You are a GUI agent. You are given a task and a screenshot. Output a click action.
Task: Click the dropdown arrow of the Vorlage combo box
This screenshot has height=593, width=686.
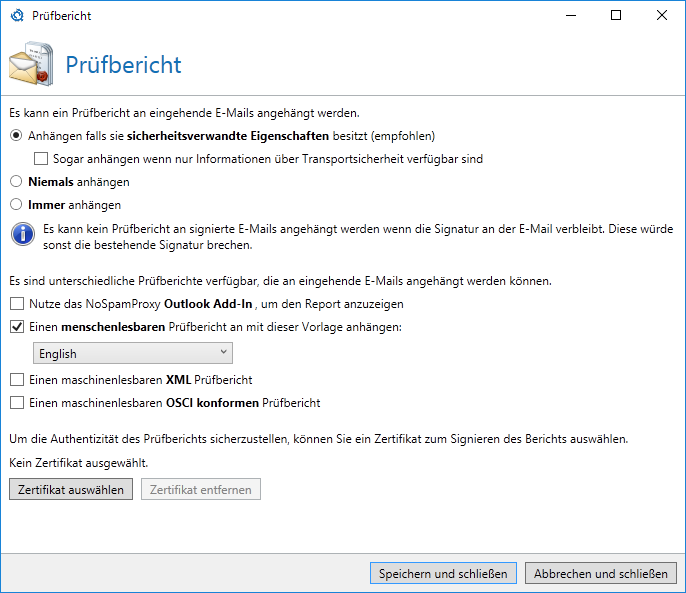(x=224, y=352)
